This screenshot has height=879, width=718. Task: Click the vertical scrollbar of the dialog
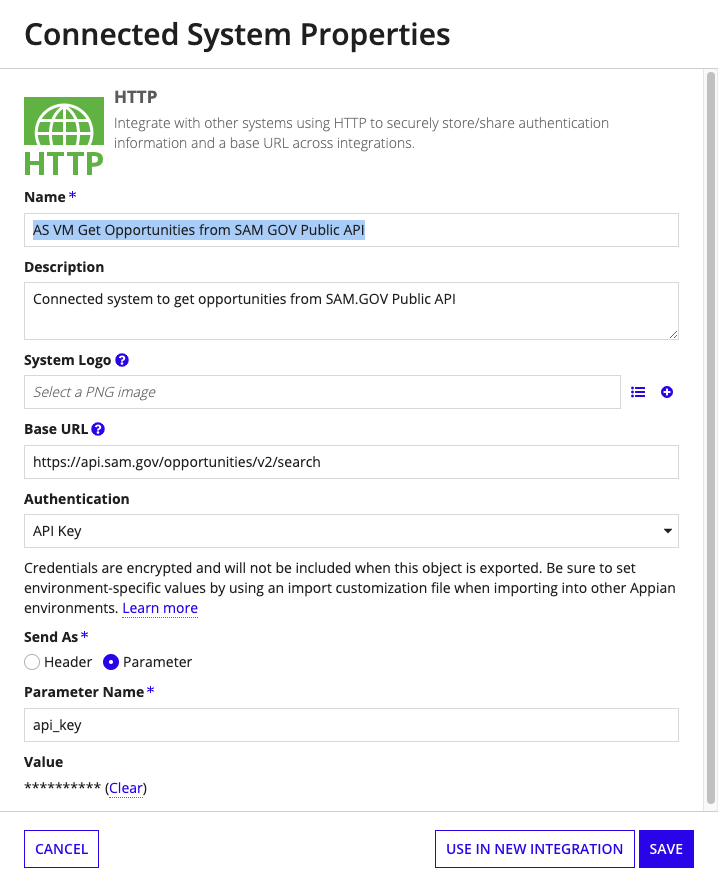tap(711, 437)
